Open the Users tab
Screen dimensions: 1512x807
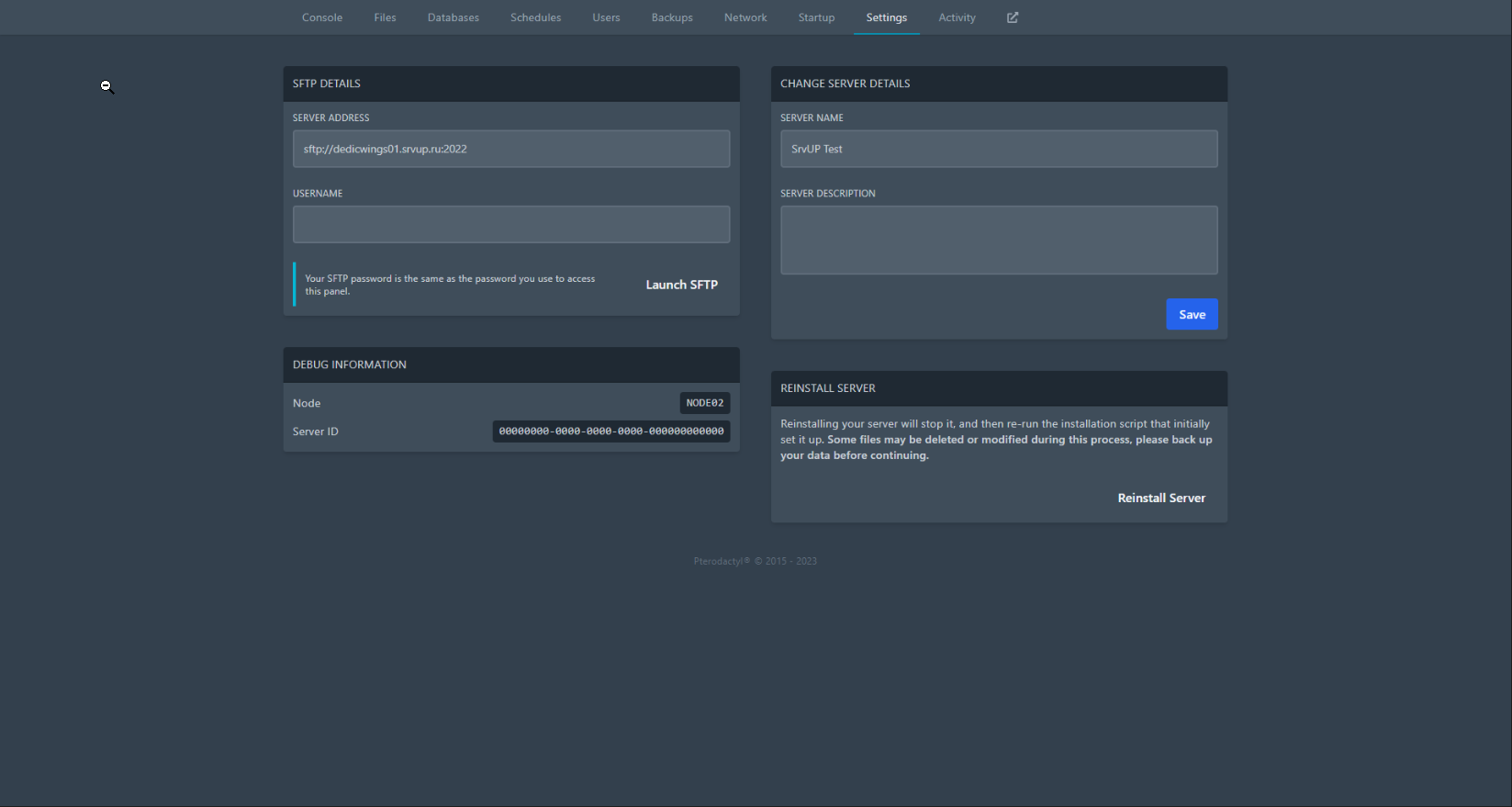coord(607,17)
